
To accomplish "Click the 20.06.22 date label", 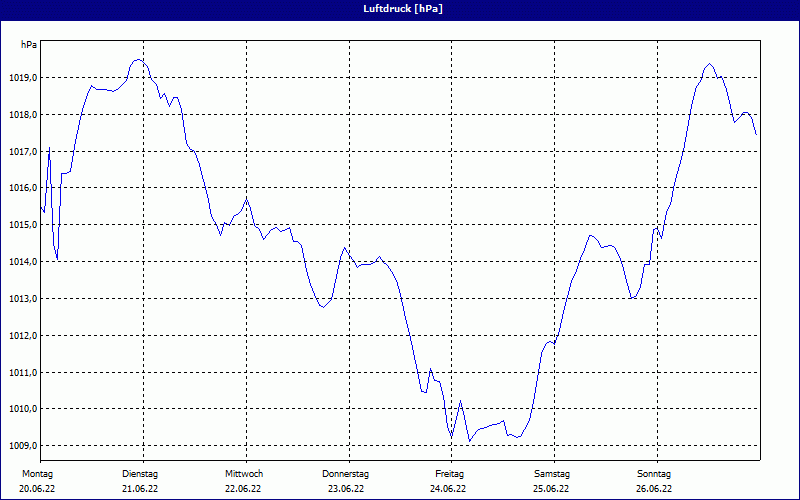I will click(38, 489).
